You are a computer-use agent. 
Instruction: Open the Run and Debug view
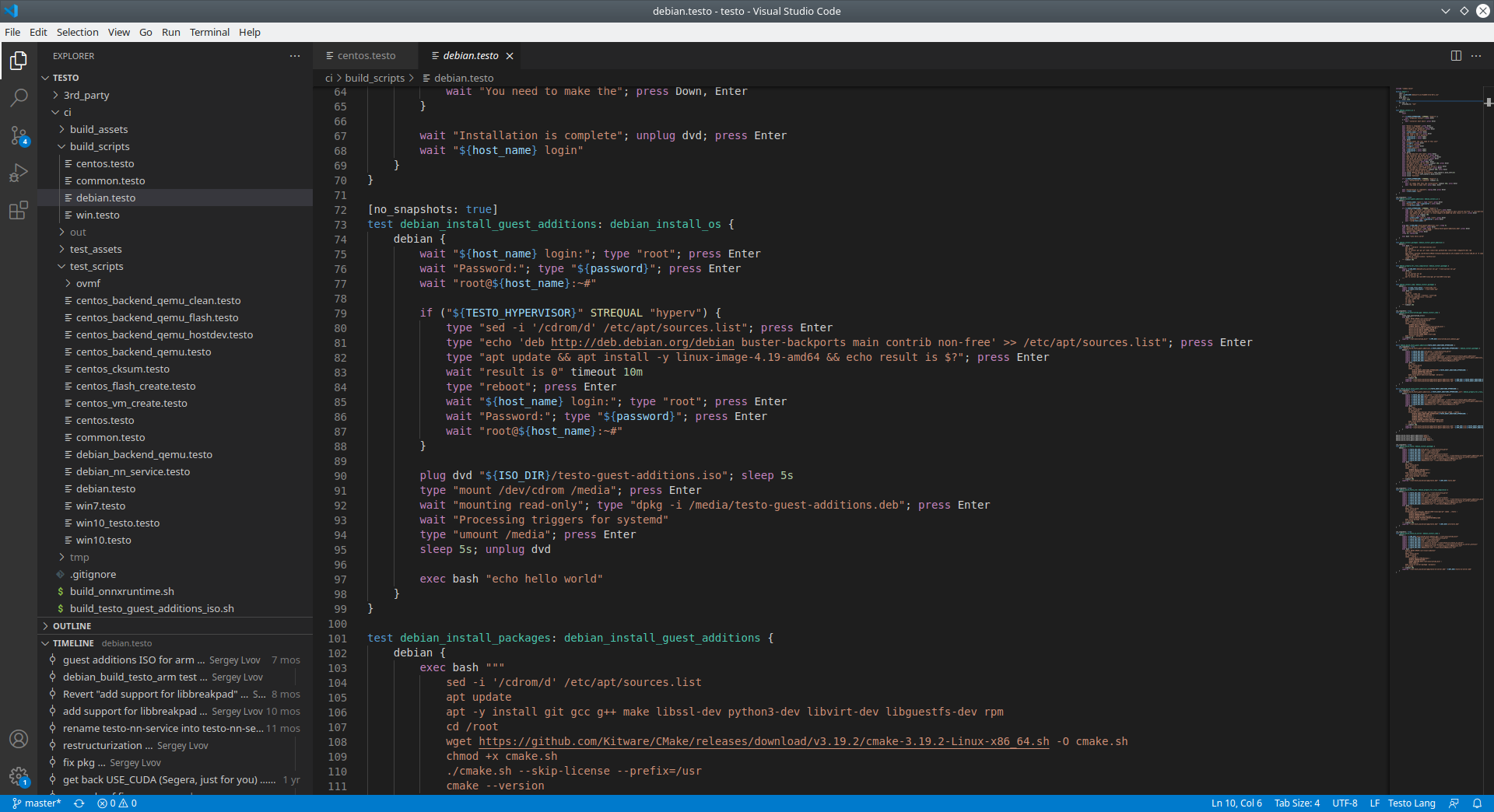19,173
